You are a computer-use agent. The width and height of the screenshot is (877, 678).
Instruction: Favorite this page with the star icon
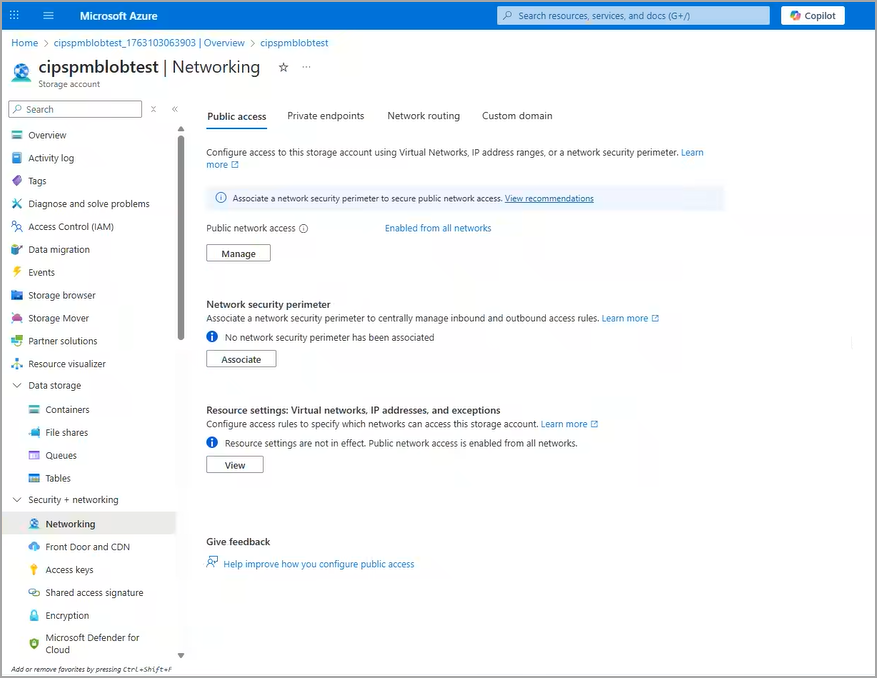(284, 67)
